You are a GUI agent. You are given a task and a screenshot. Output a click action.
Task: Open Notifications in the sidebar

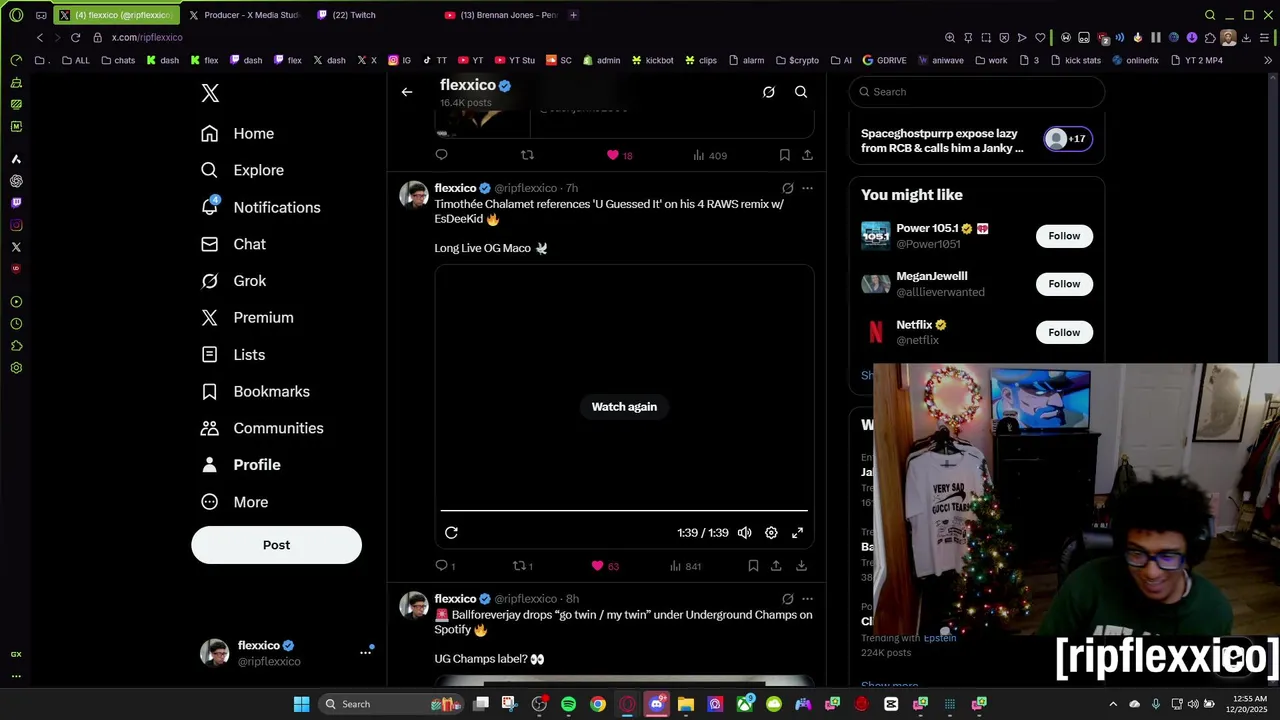(x=261, y=207)
